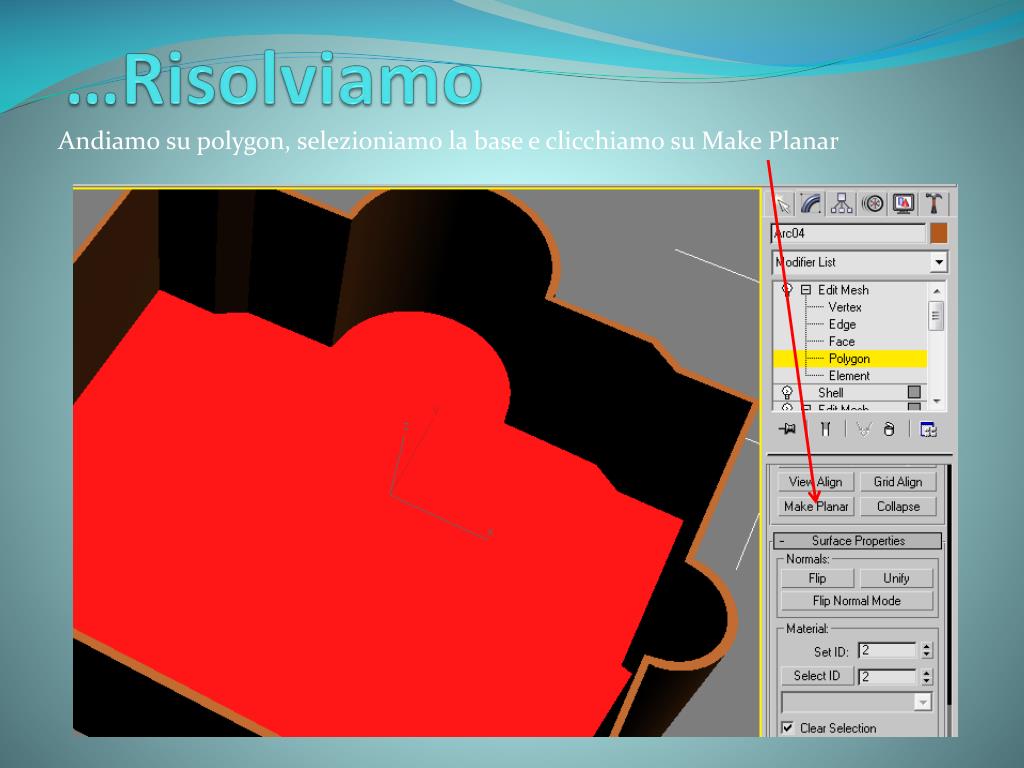1024x768 pixels.
Task: Click modifier stack scrollbar up arrow
Action: coord(936,291)
